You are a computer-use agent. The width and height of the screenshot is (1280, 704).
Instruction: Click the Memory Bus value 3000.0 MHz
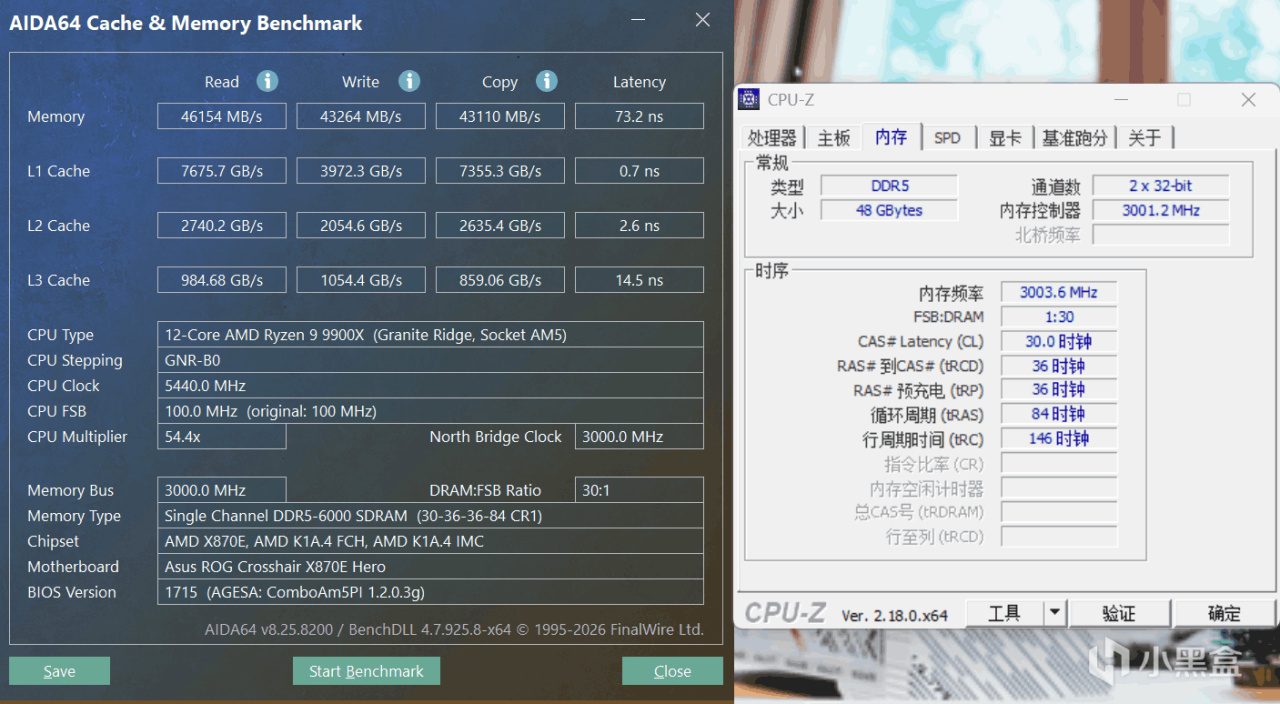coord(222,490)
